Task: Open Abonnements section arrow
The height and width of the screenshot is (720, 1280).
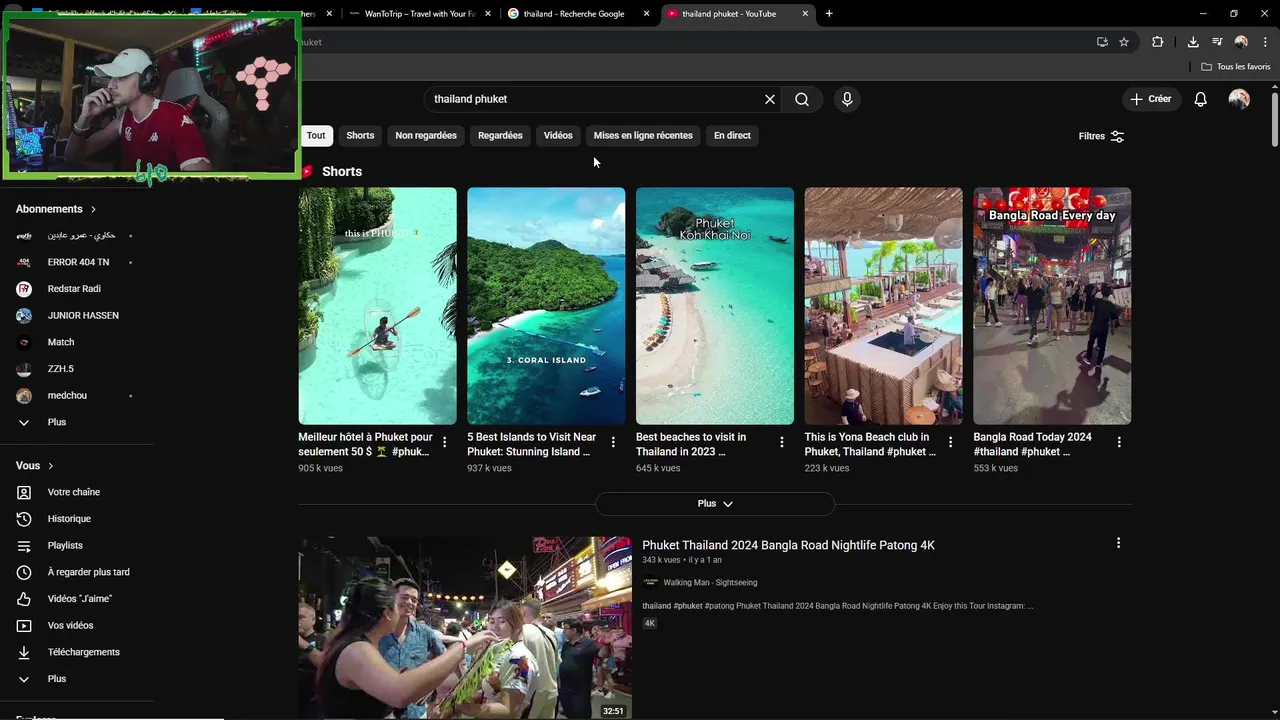Action: point(93,209)
